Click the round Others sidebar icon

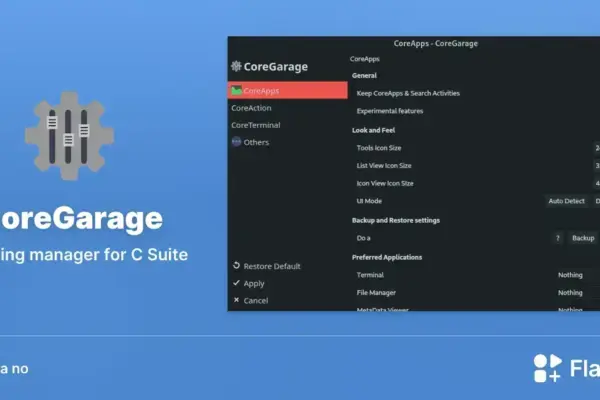tap(236, 142)
